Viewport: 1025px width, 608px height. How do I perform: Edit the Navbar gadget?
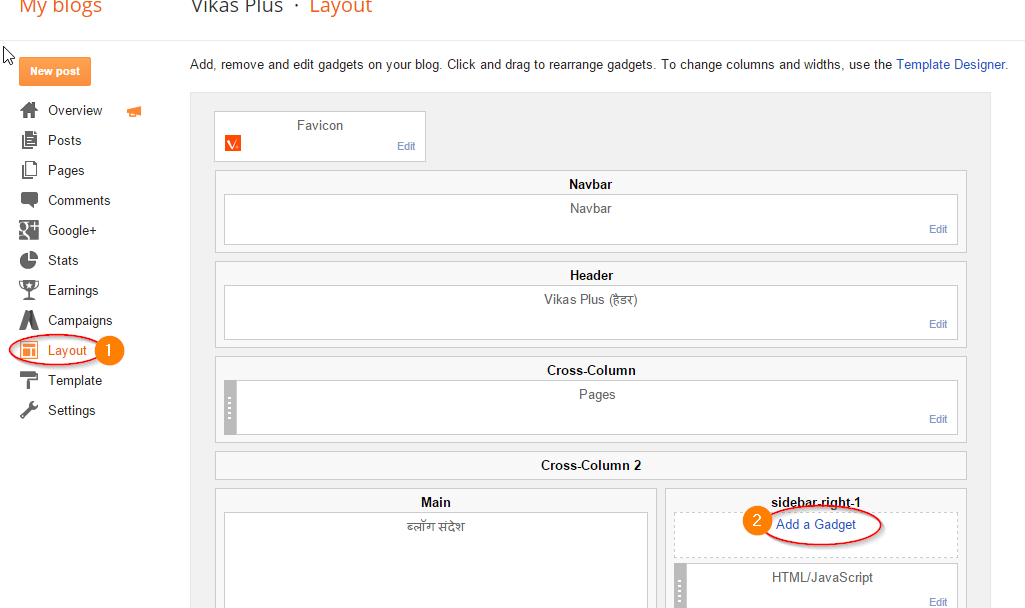click(938, 229)
